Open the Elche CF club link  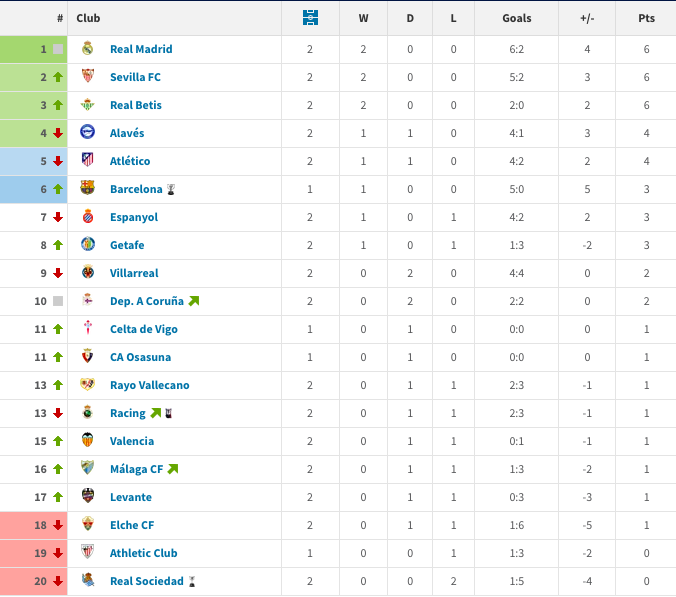point(132,525)
